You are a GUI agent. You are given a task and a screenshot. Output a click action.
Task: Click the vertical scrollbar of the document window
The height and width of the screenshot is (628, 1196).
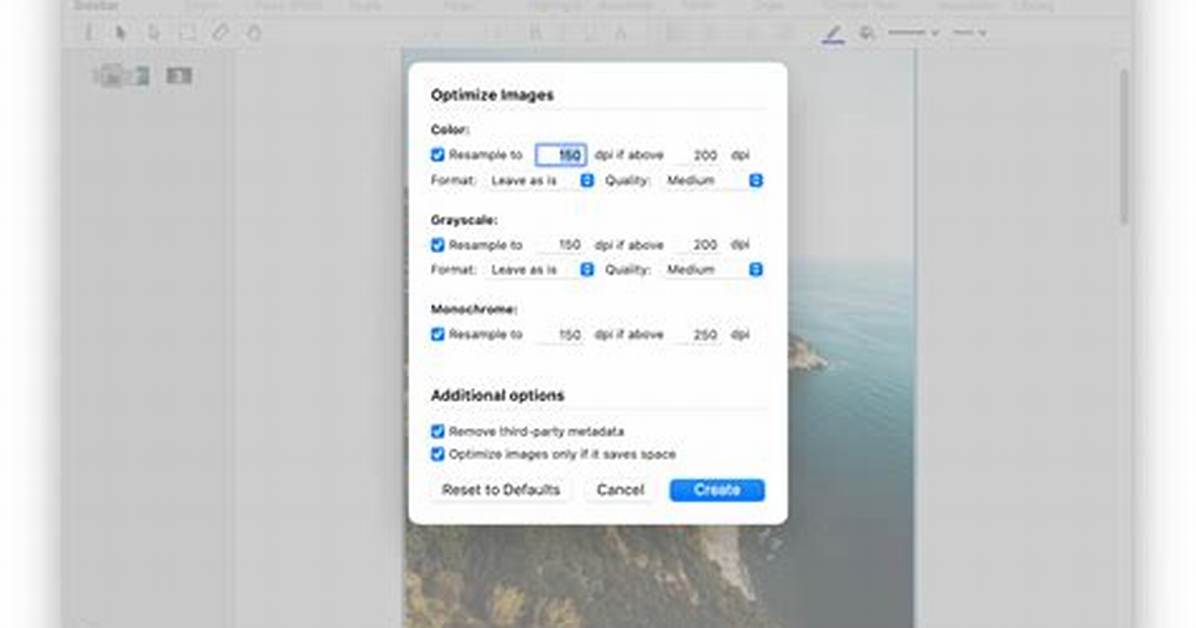point(1124,147)
